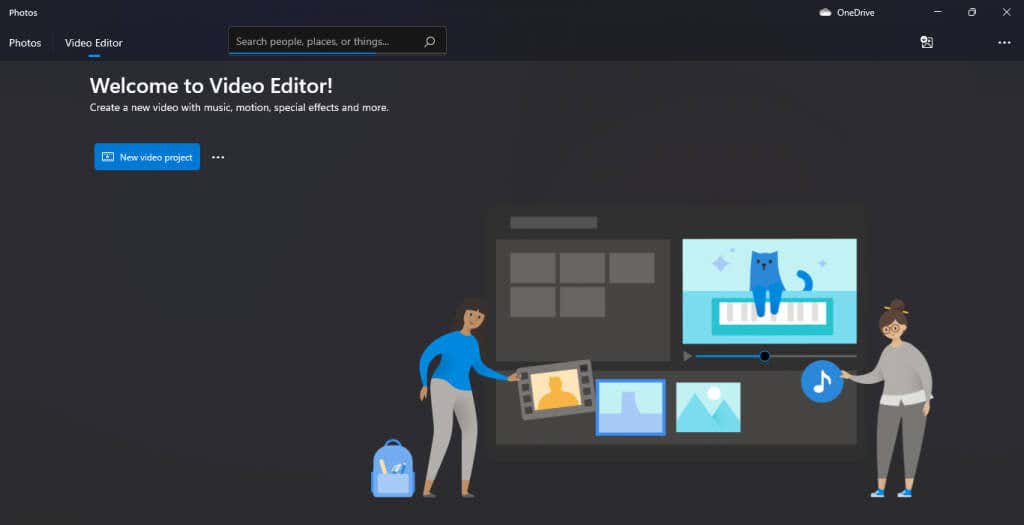
Task: Close the Photos app window
Action: pos(1006,12)
